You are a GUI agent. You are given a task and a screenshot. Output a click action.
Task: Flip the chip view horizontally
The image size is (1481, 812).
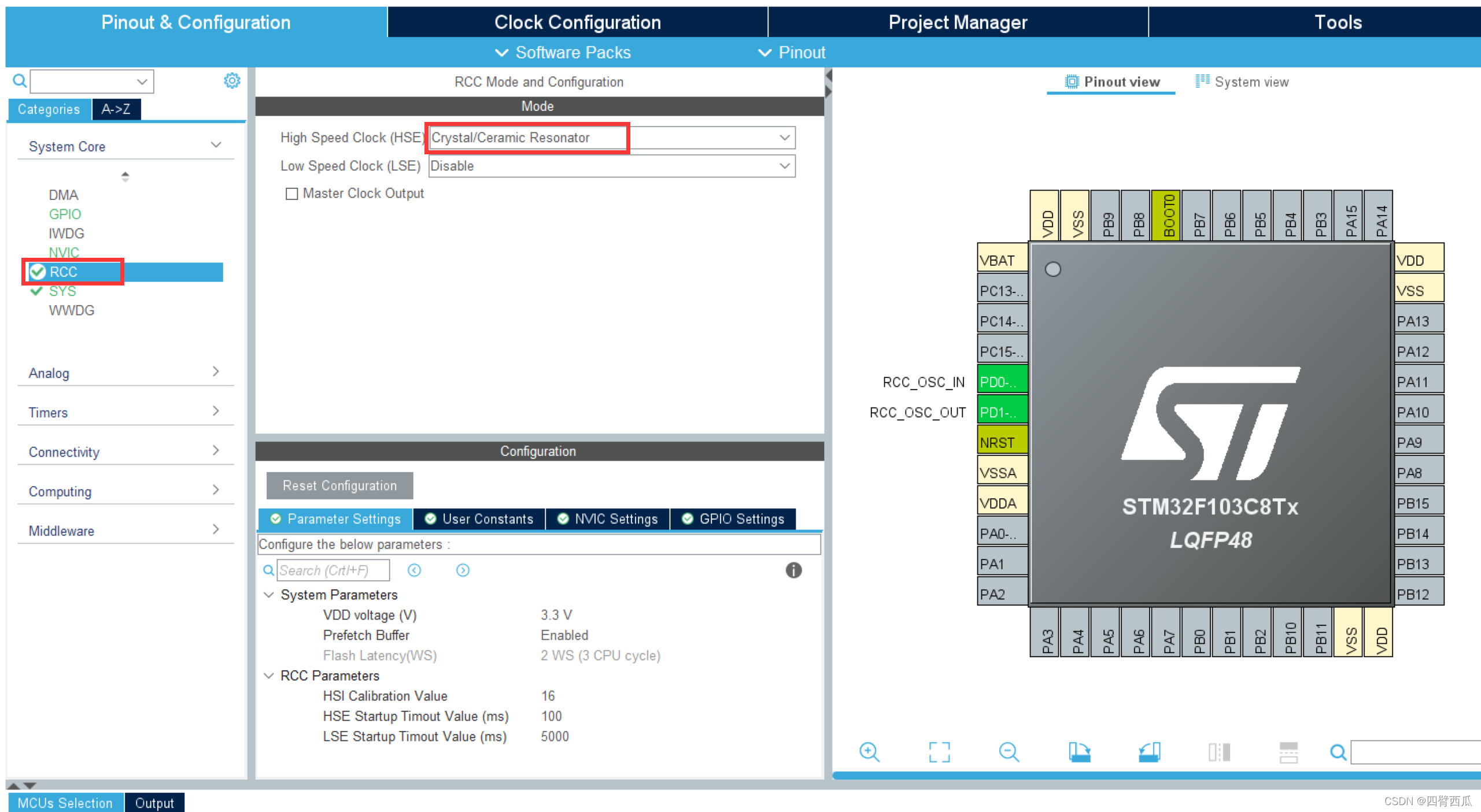click(1220, 751)
